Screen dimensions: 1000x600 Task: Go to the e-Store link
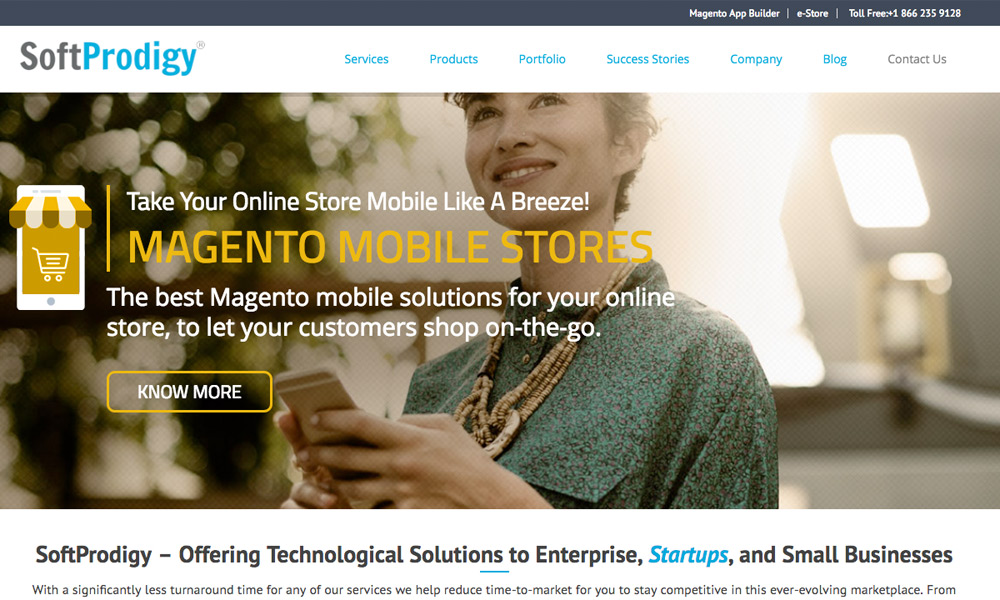(812, 13)
